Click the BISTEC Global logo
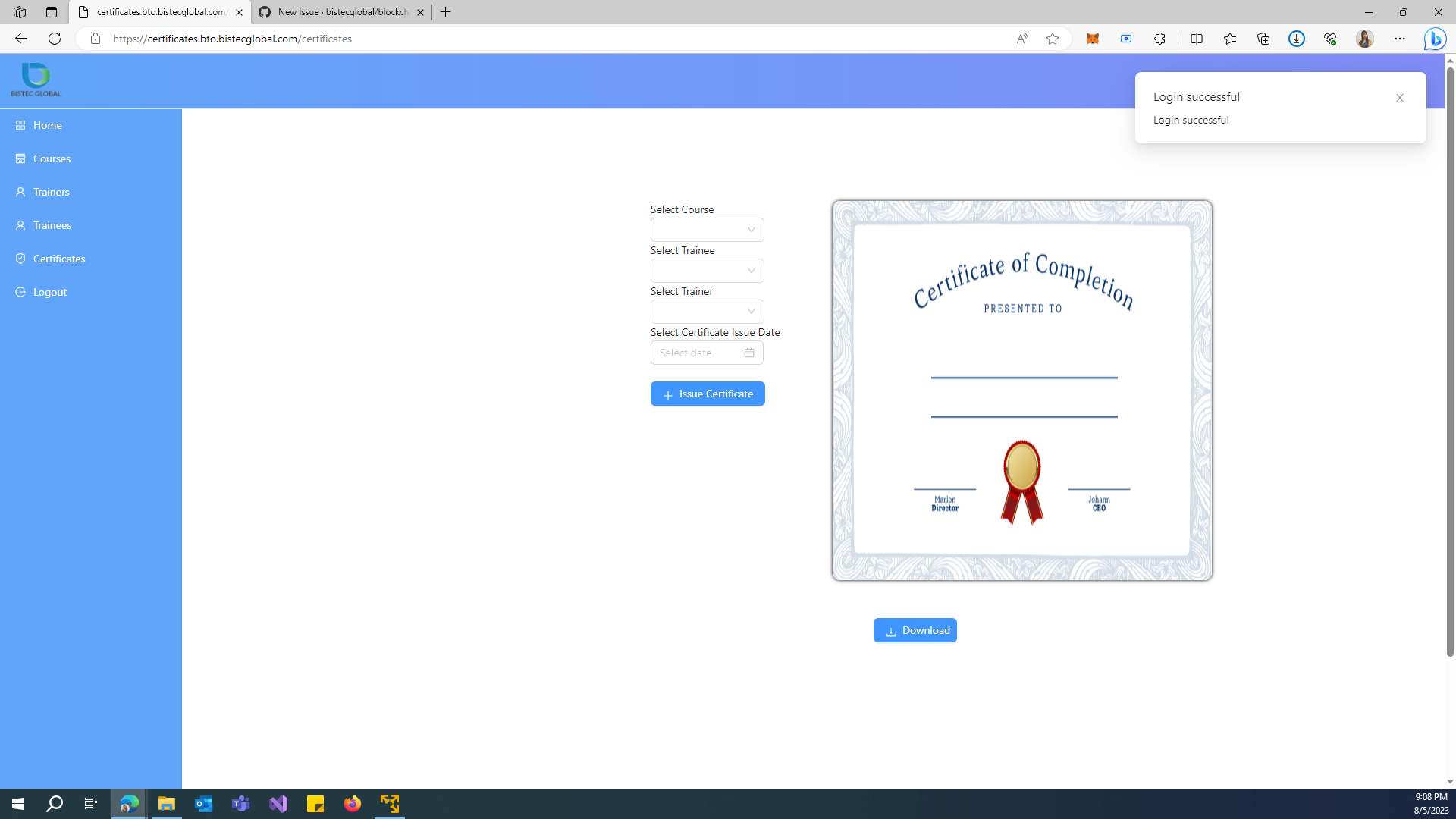The image size is (1456, 819). coord(35,80)
